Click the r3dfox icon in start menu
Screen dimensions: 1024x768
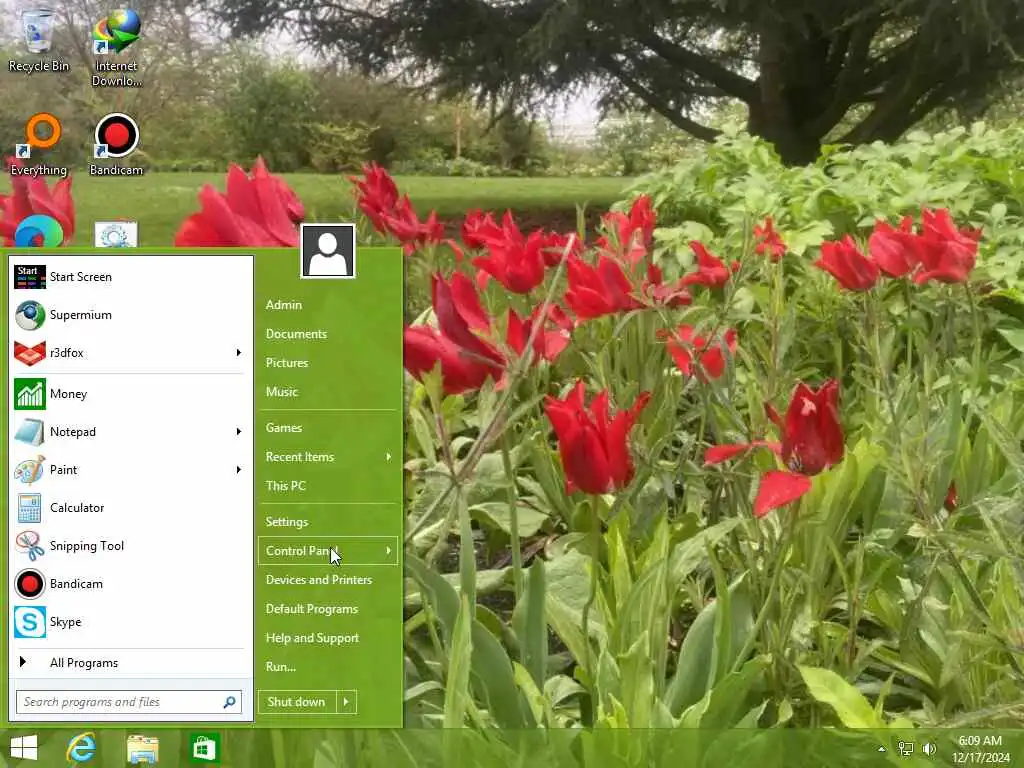tap(29, 353)
